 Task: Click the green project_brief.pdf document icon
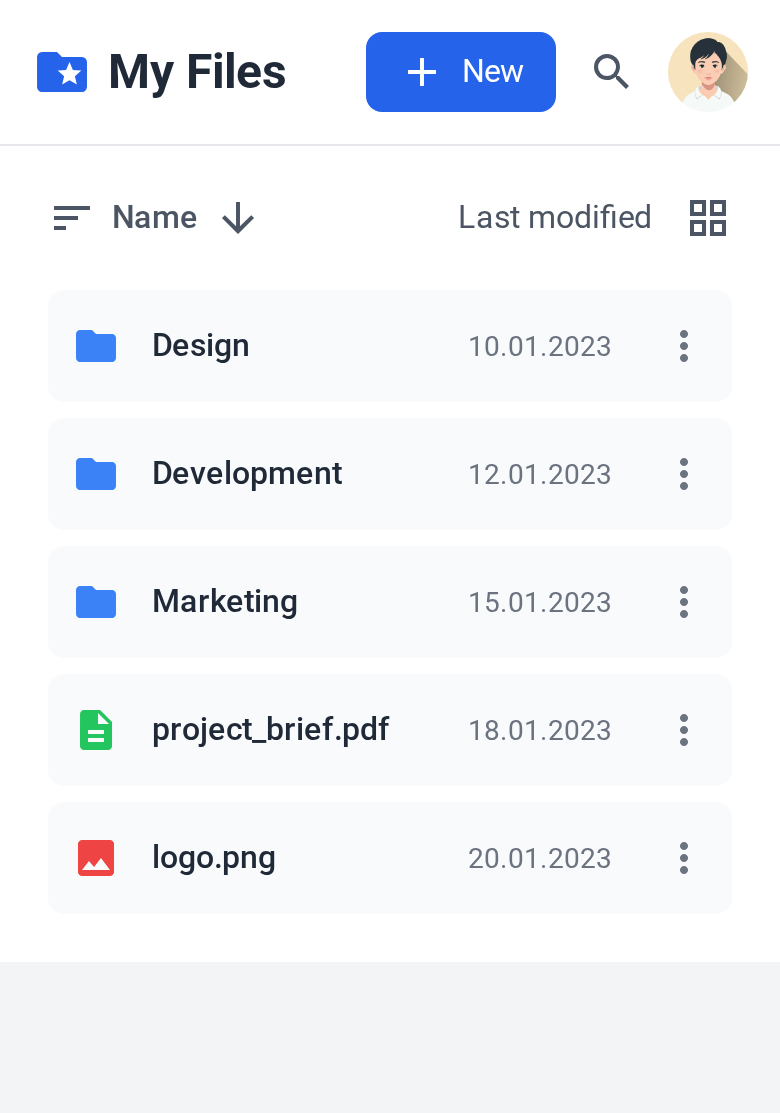tap(96, 730)
